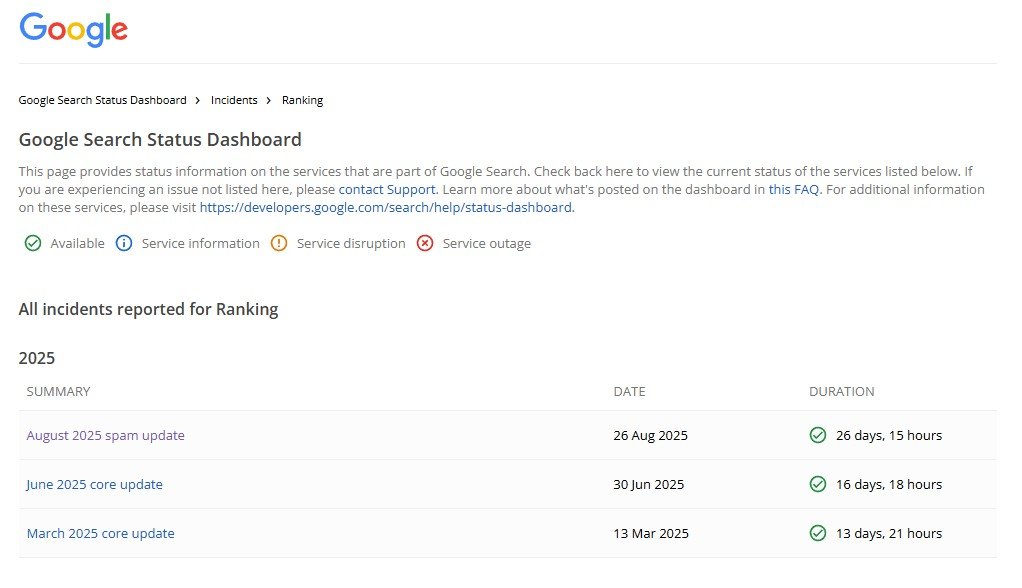Click the red Service outage icon
The width and height of the screenshot is (1022, 588).
click(x=425, y=243)
